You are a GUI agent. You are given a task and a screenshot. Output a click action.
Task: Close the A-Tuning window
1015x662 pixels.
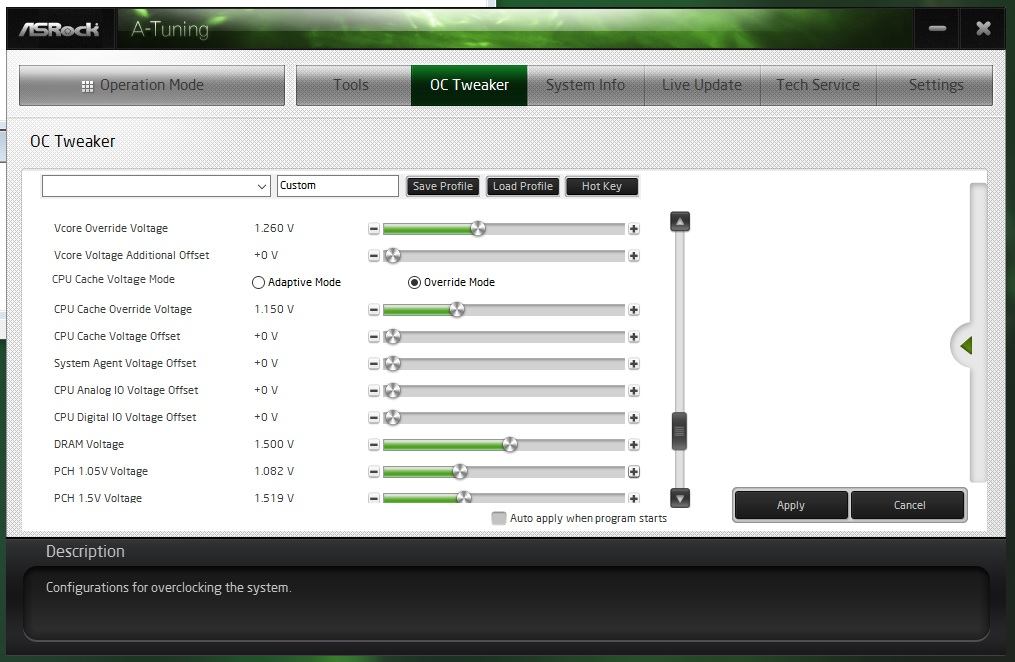point(983,28)
